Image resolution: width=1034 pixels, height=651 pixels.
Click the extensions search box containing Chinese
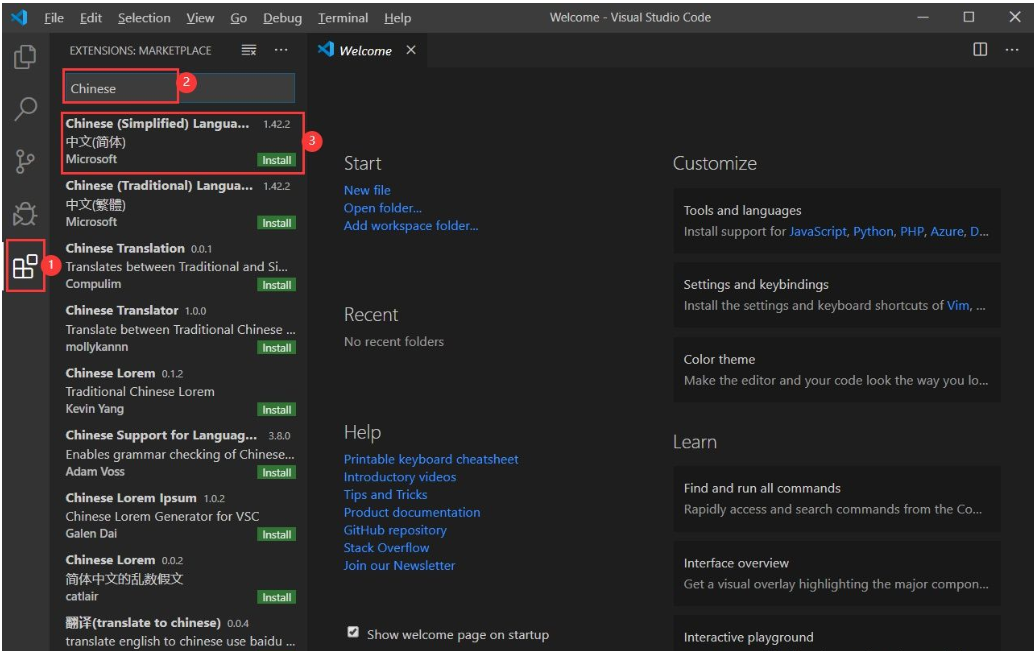pyautogui.click(x=180, y=88)
